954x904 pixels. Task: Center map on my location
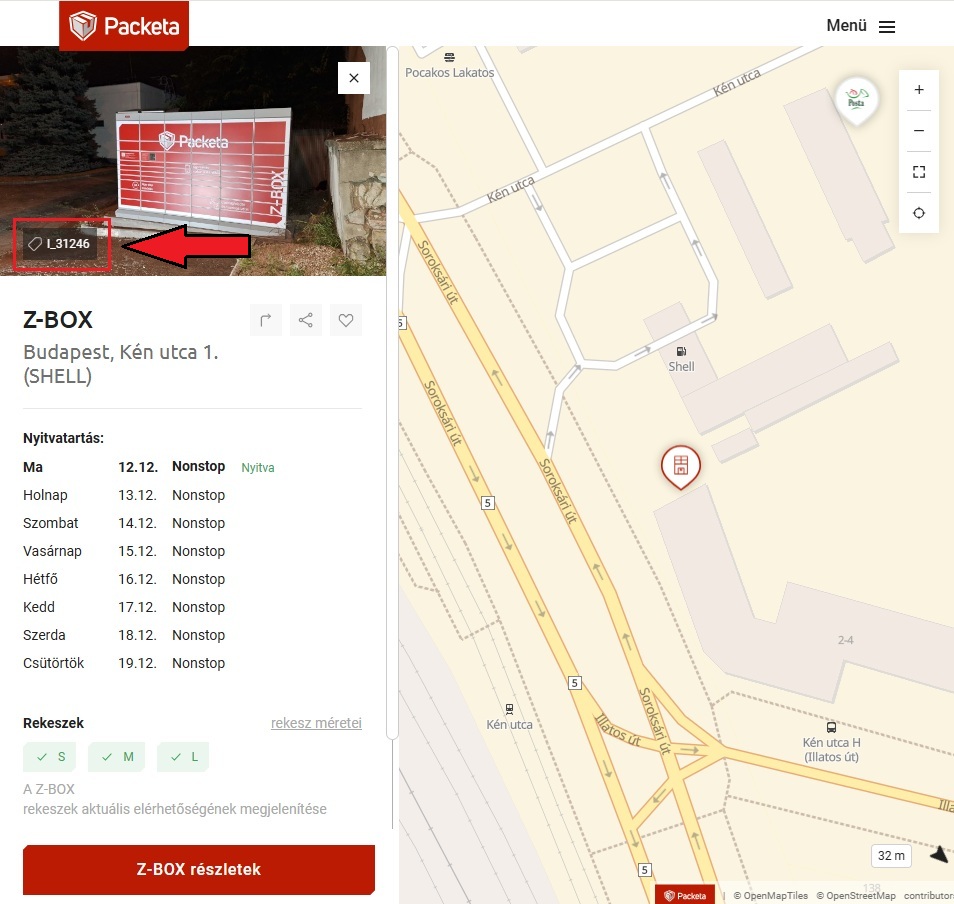(x=919, y=213)
